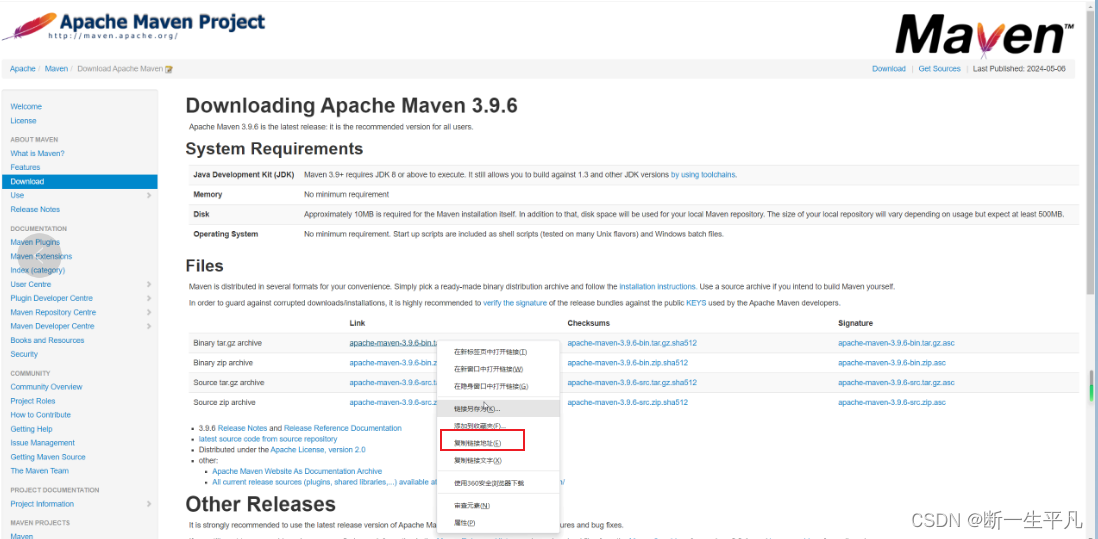
Task: Expand the Project Information chevron
Action: tap(149, 504)
